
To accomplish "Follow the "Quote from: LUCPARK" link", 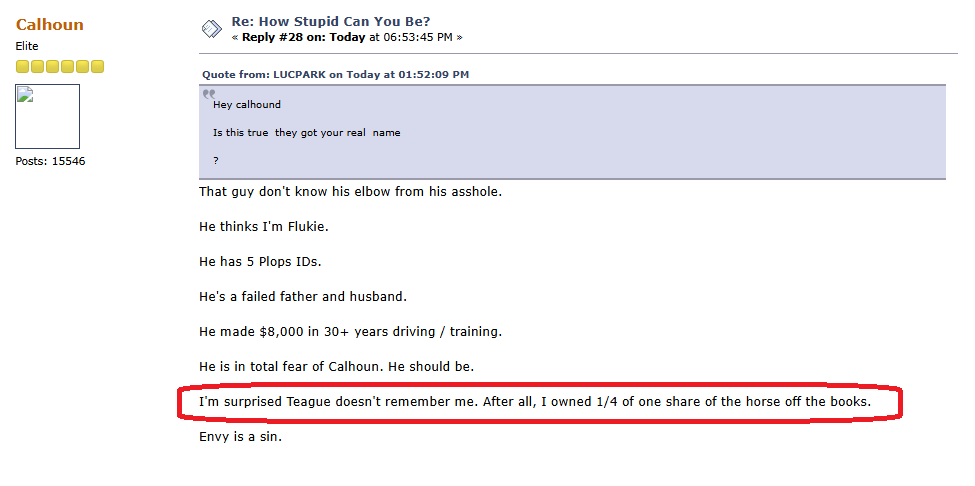I will pyautogui.click(x=335, y=74).
